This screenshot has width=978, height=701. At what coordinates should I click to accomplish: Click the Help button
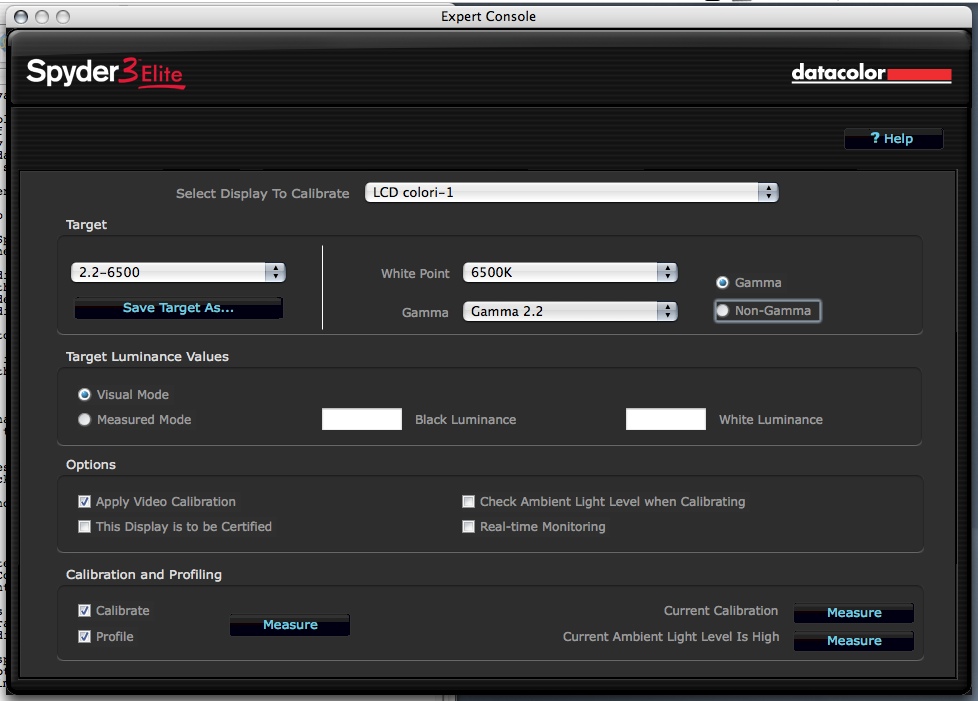[893, 139]
